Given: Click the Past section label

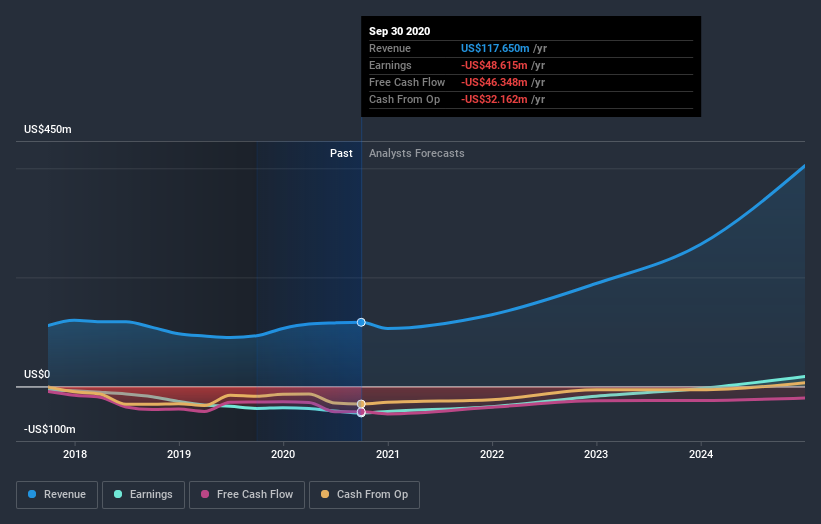Looking at the screenshot, I should 341,153.
